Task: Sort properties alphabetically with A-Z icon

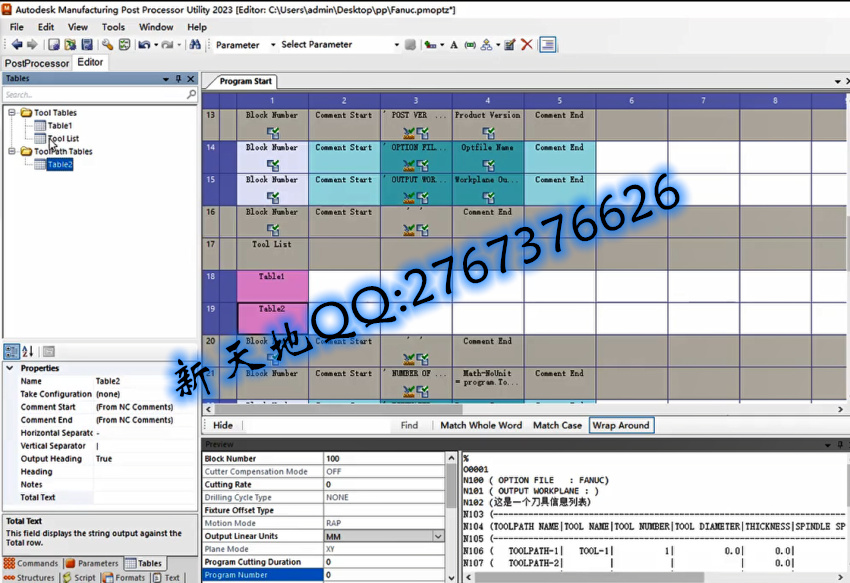Action: [27, 351]
